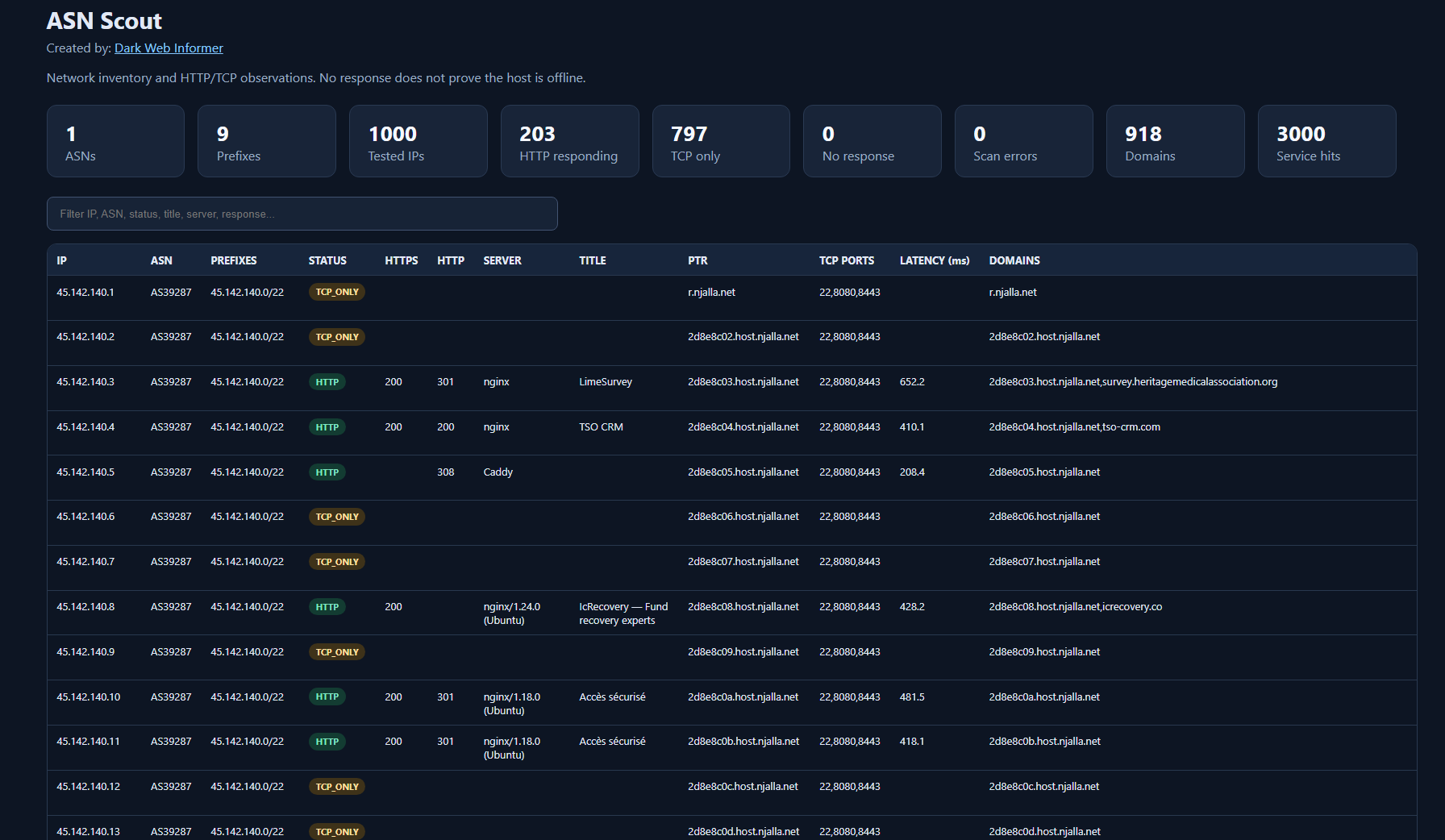Click the IP column header
This screenshot has width=1445, height=840.
tap(62, 260)
